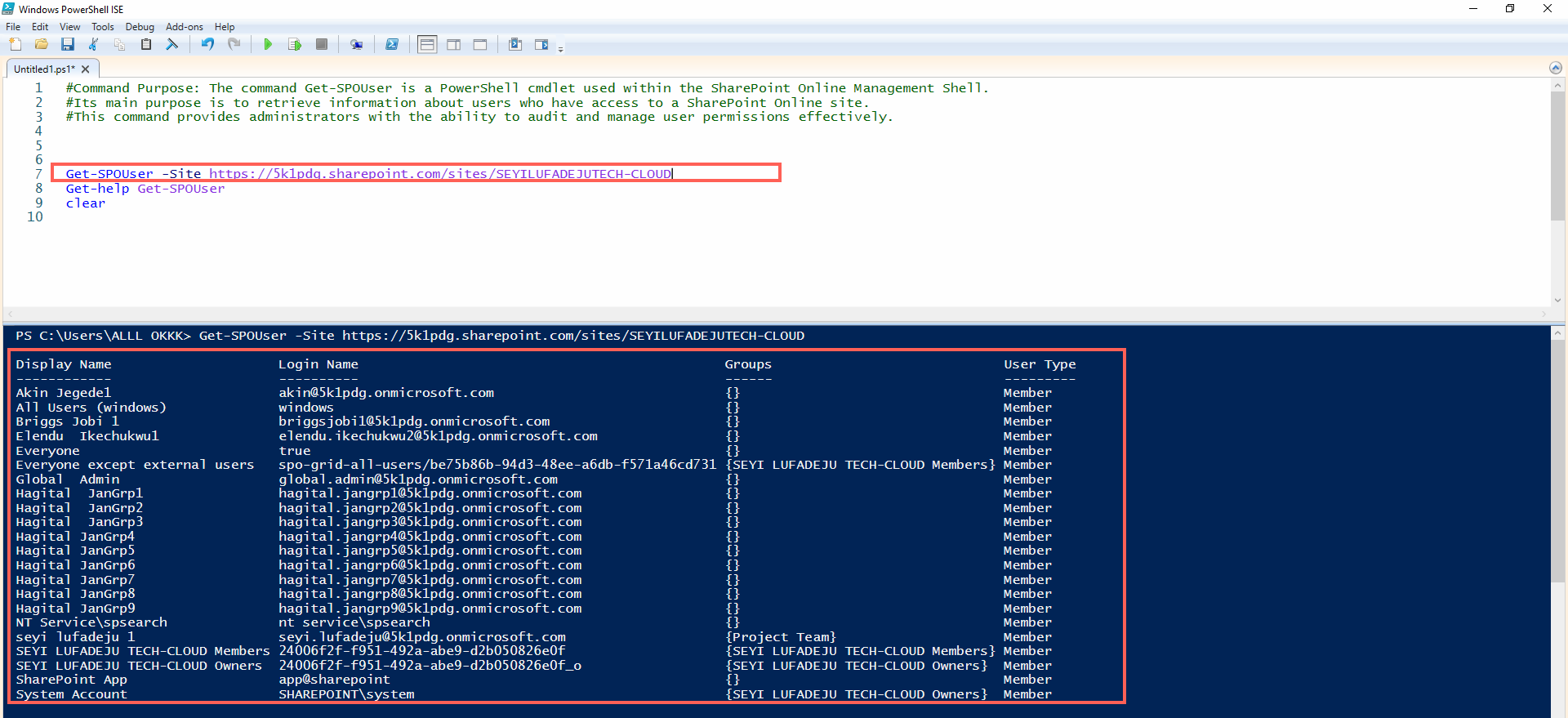Click 'briggsjobi1@5k1pdg.onmicrosoft.com' login name
The height and width of the screenshot is (718, 1568).
[414, 421]
